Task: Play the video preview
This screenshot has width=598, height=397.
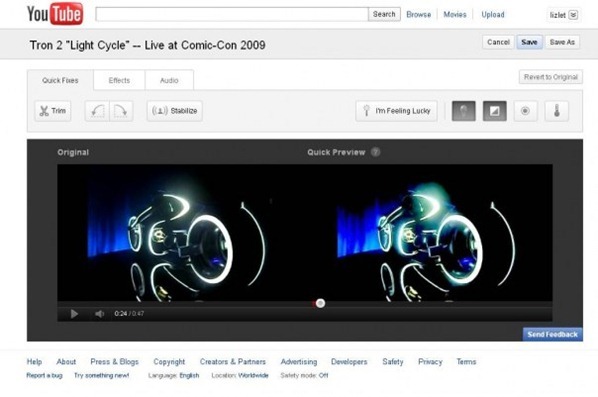Action: [x=74, y=314]
